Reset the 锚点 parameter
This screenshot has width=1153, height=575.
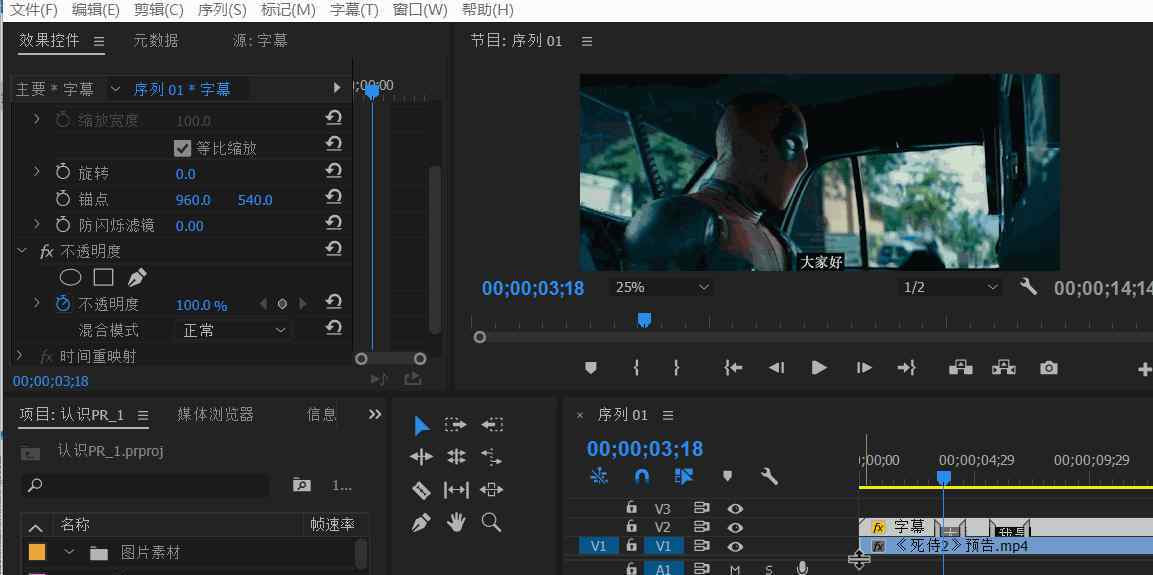[x=334, y=196]
